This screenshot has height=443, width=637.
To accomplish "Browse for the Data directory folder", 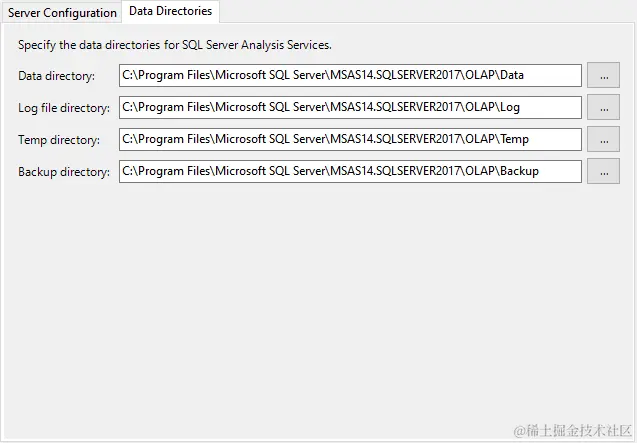I will click(x=603, y=76).
